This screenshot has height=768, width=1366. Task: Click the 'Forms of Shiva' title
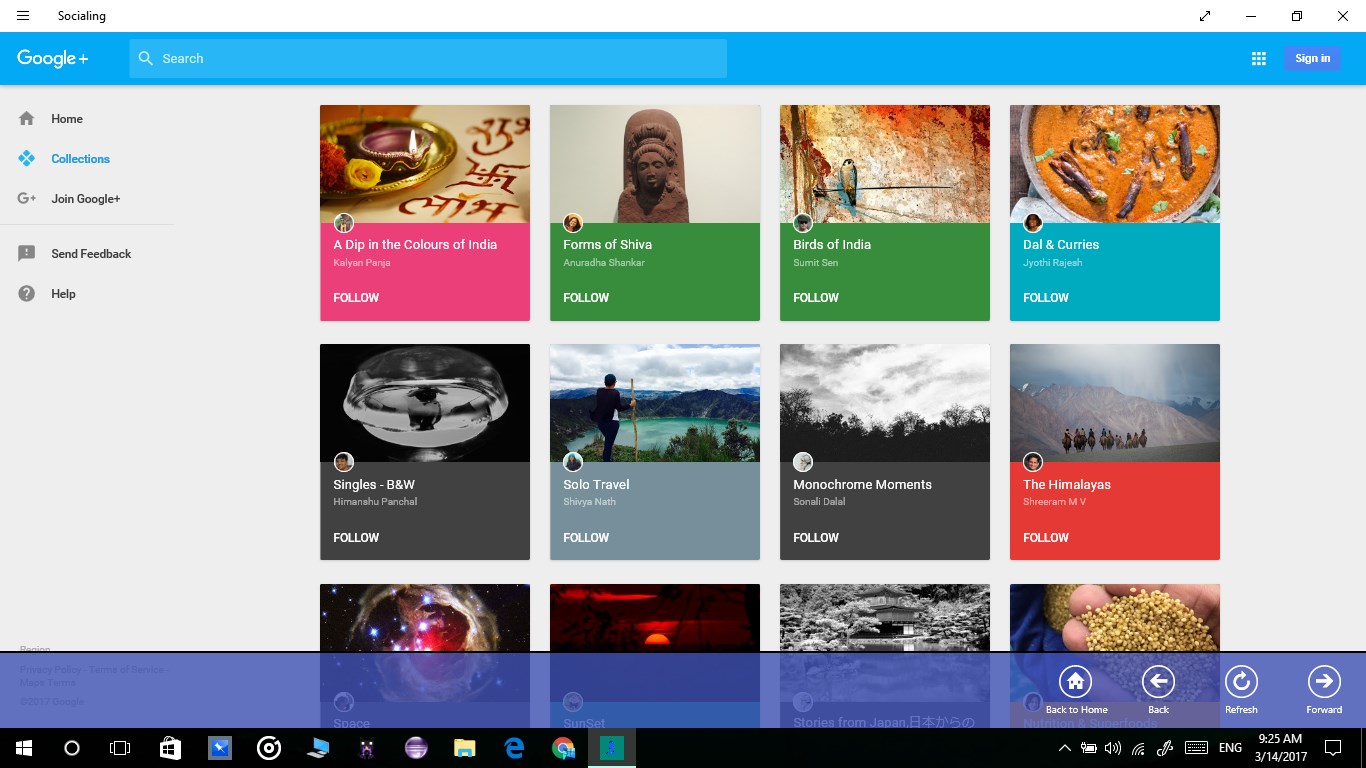click(x=607, y=245)
